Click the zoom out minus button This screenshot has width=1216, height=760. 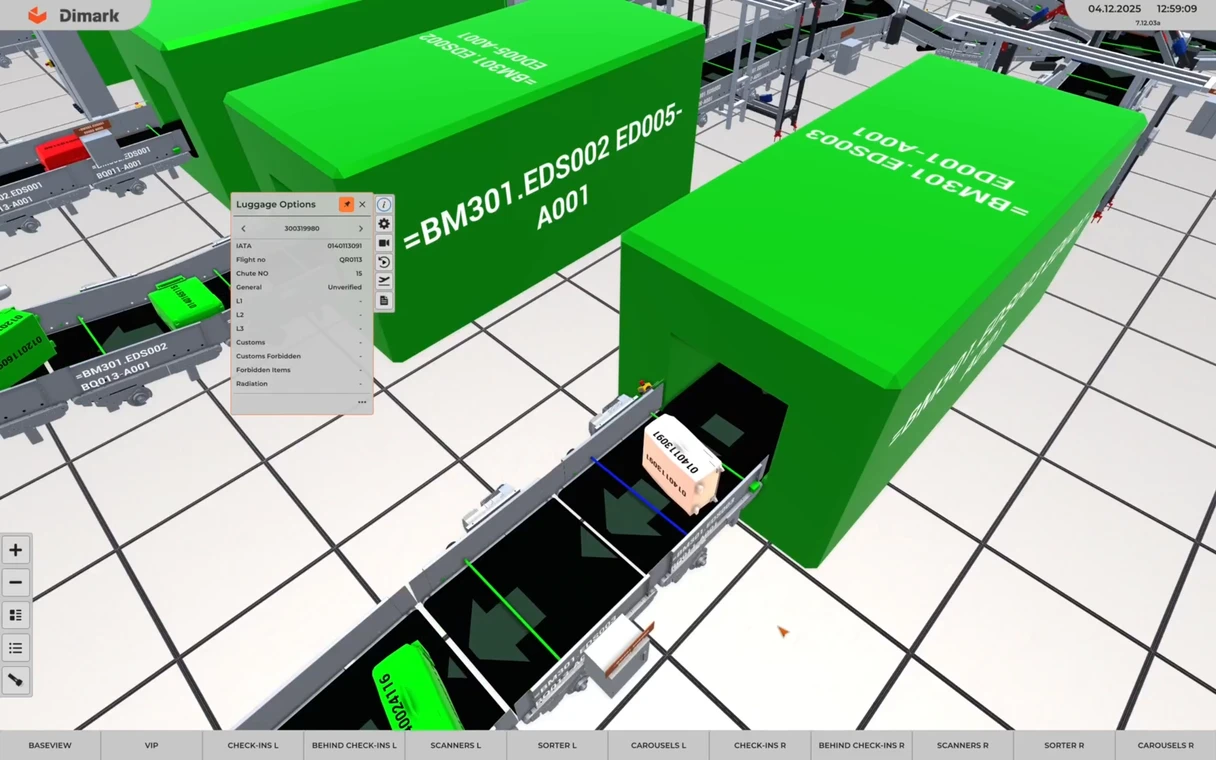tap(16, 583)
